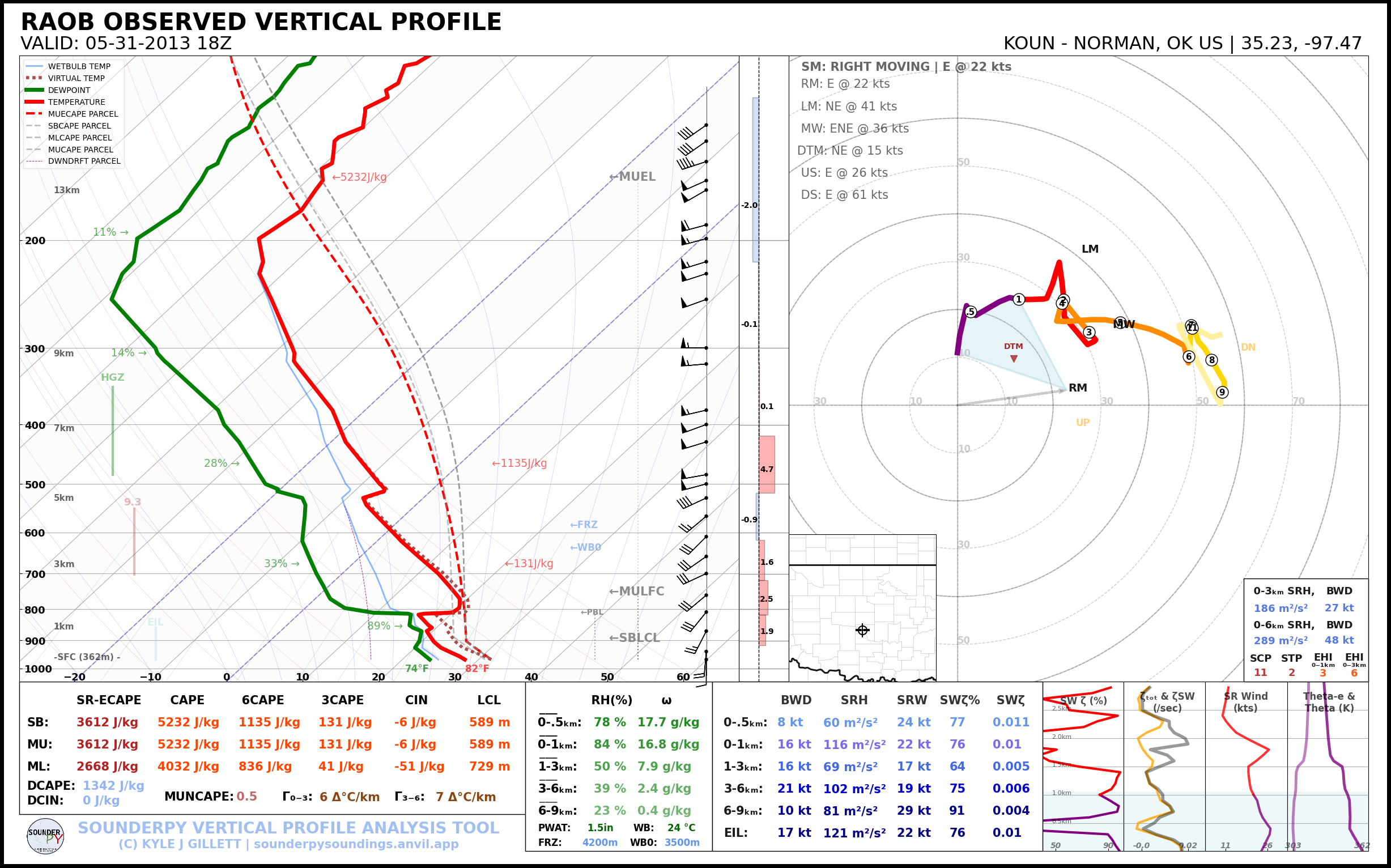
Task: Click the 74°F surface dewpoint label
Action: coord(417,668)
